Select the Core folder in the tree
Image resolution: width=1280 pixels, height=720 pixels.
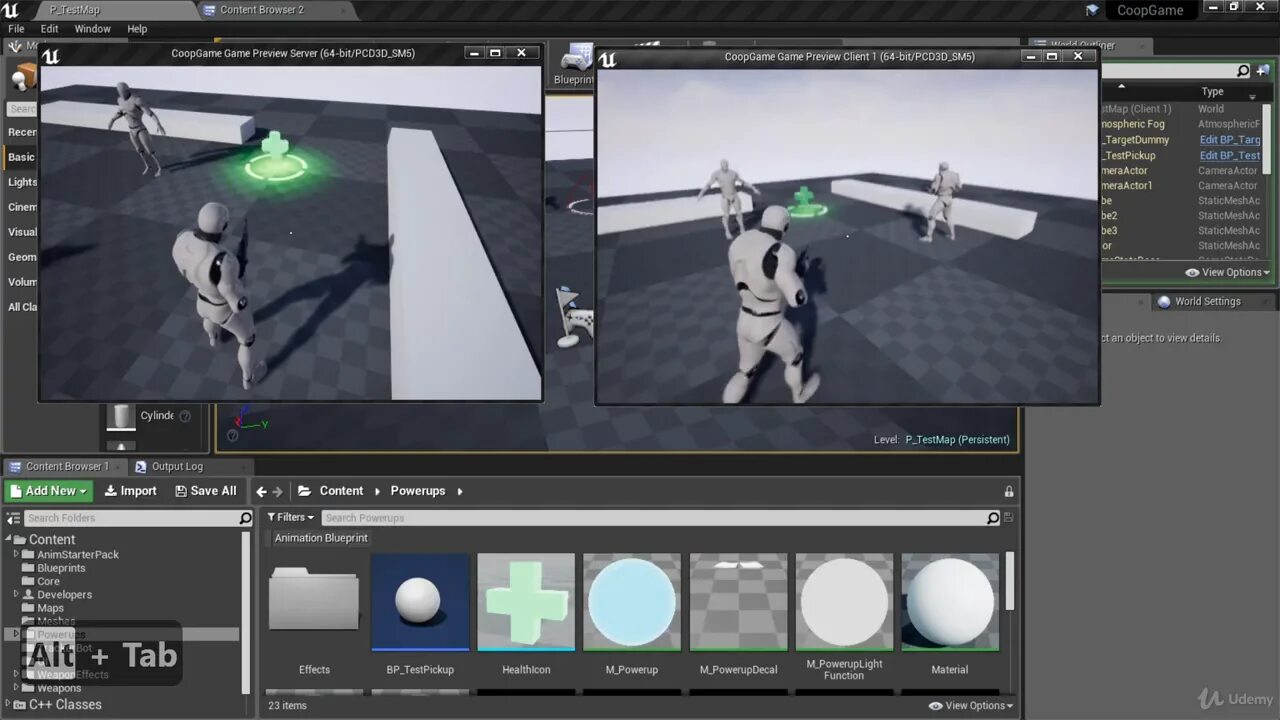point(48,581)
